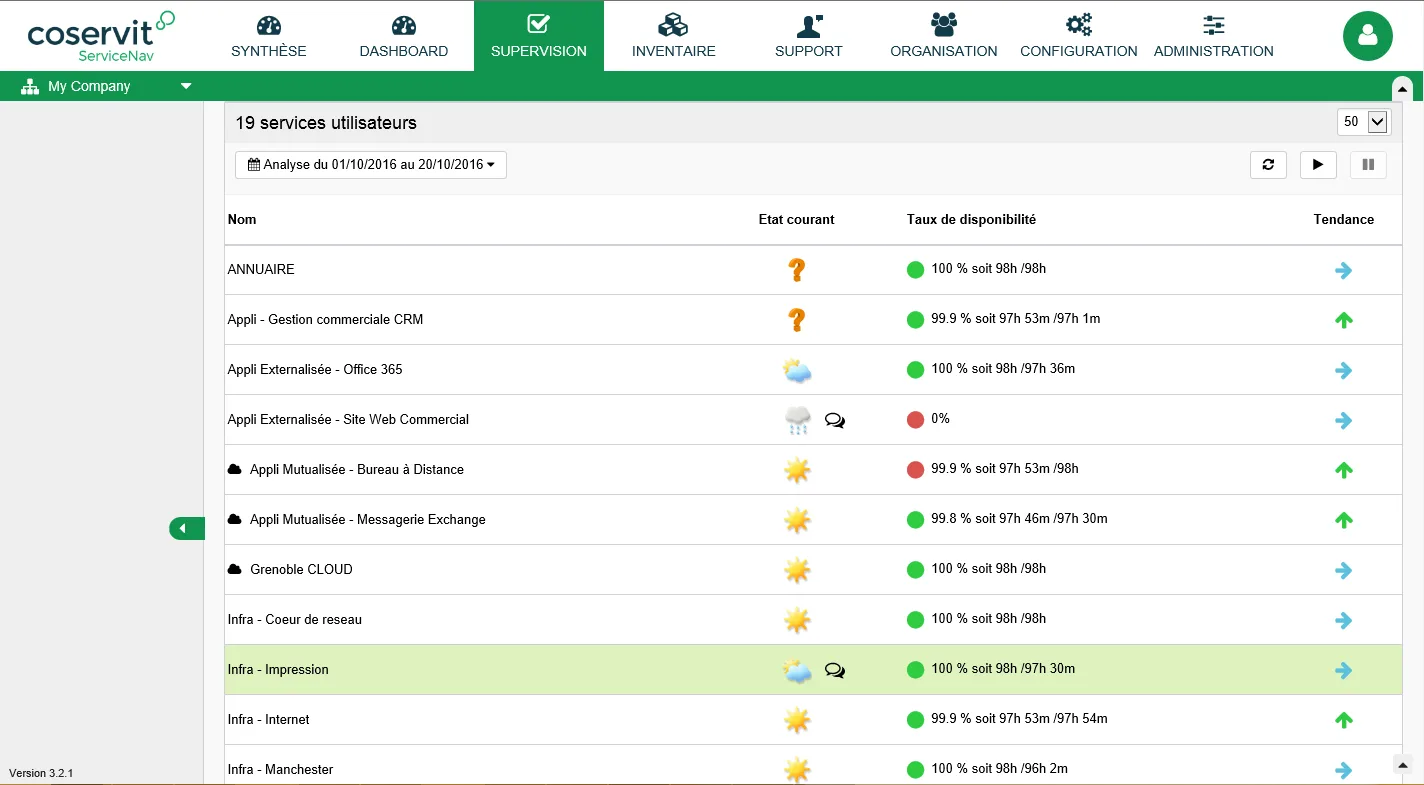Select the Infra - Impression row name
The height and width of the screenshot is (785, 1424).
tap(278, 669)
